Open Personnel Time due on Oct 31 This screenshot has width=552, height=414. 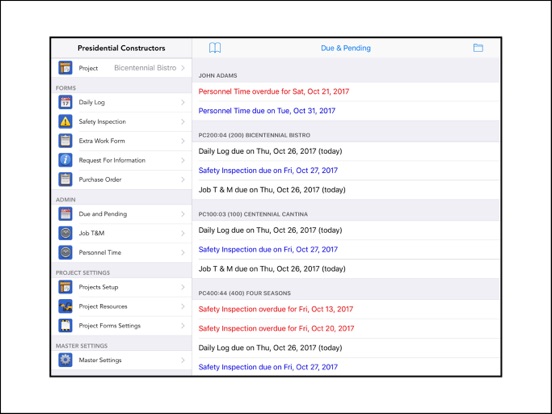[x=345, y=111]
